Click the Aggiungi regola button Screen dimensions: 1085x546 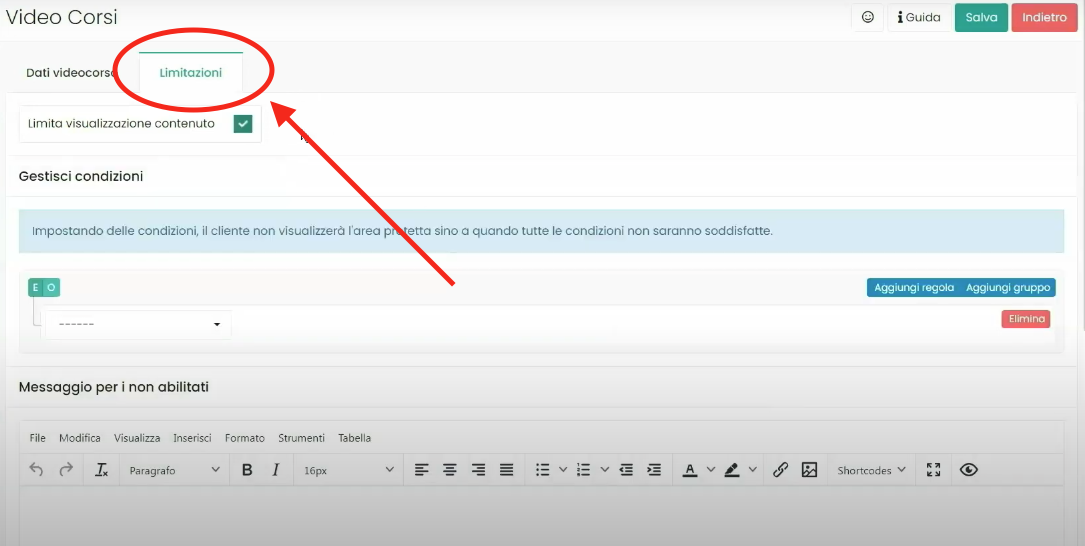[x=913, y=288]
